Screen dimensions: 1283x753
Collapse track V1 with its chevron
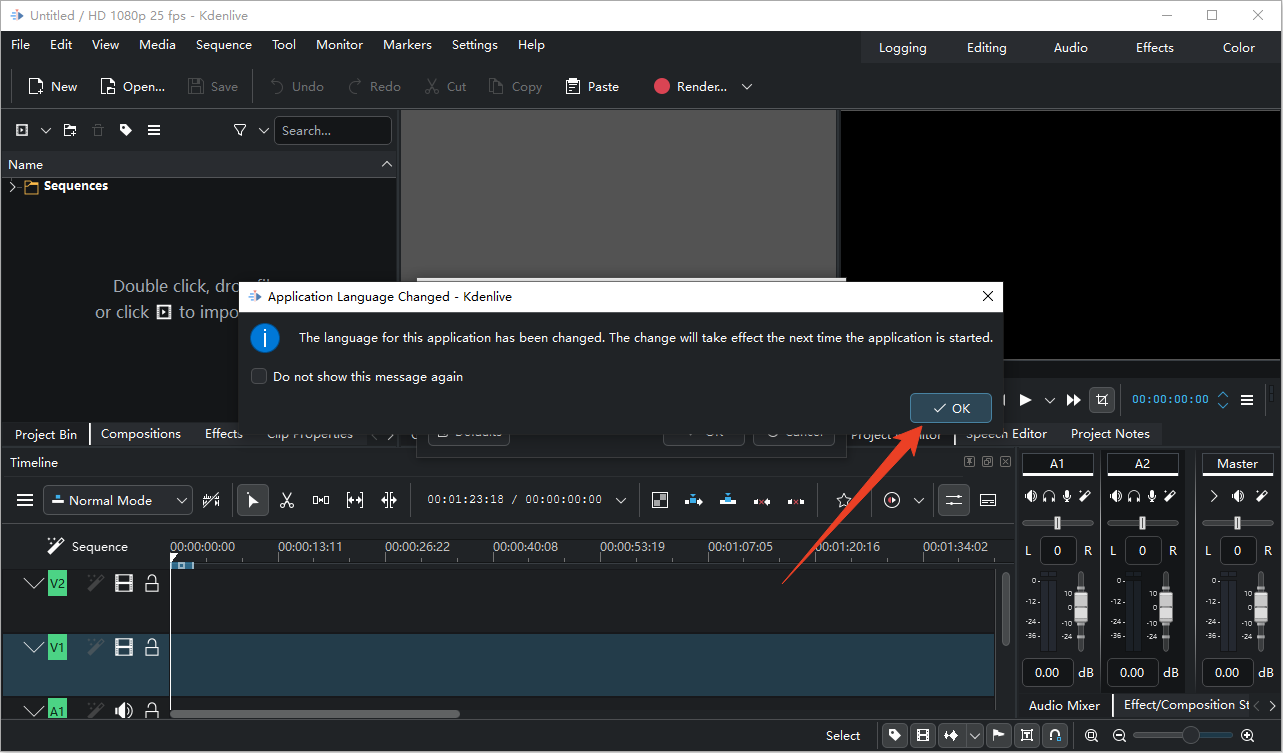(34, 648)
